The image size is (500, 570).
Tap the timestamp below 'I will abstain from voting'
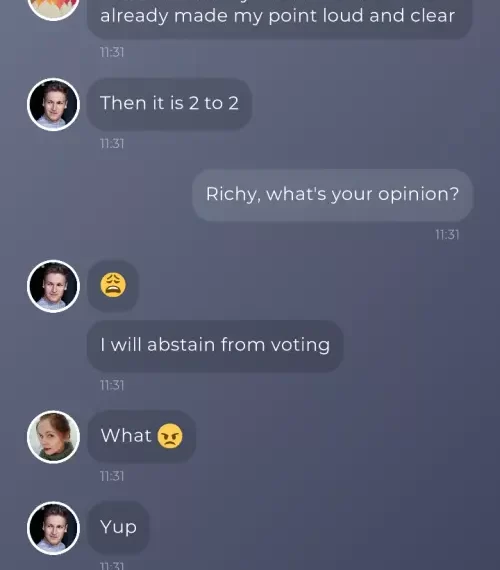point(112,385)
